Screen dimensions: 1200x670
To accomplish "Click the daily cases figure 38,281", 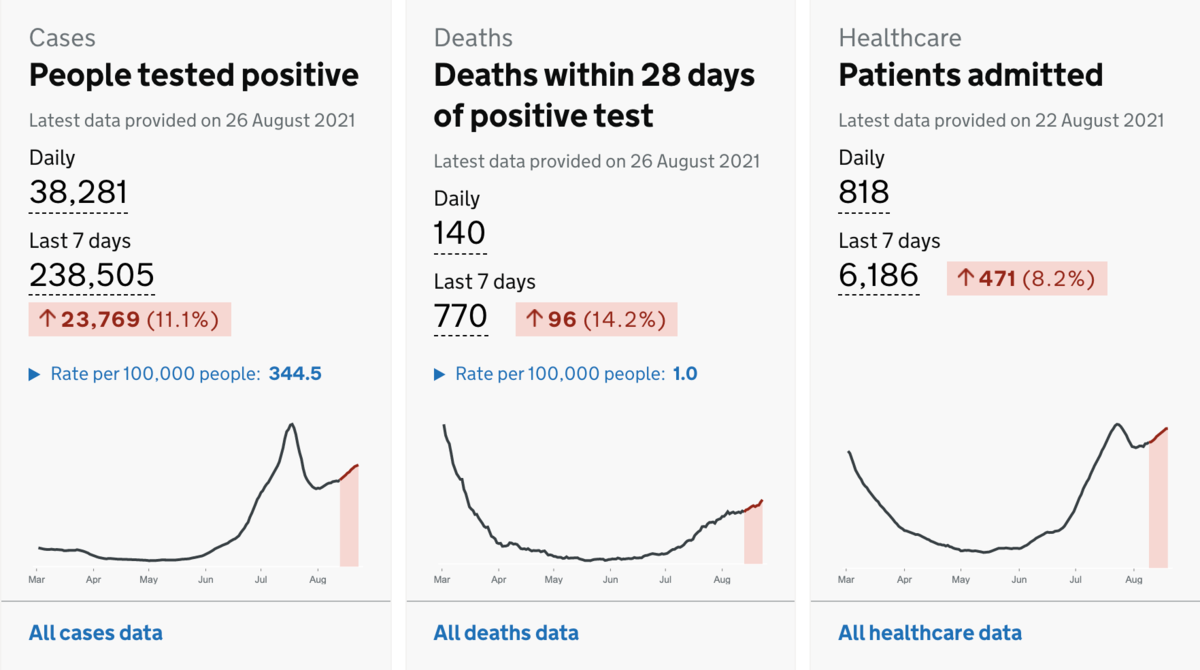I will coord(78,192).
